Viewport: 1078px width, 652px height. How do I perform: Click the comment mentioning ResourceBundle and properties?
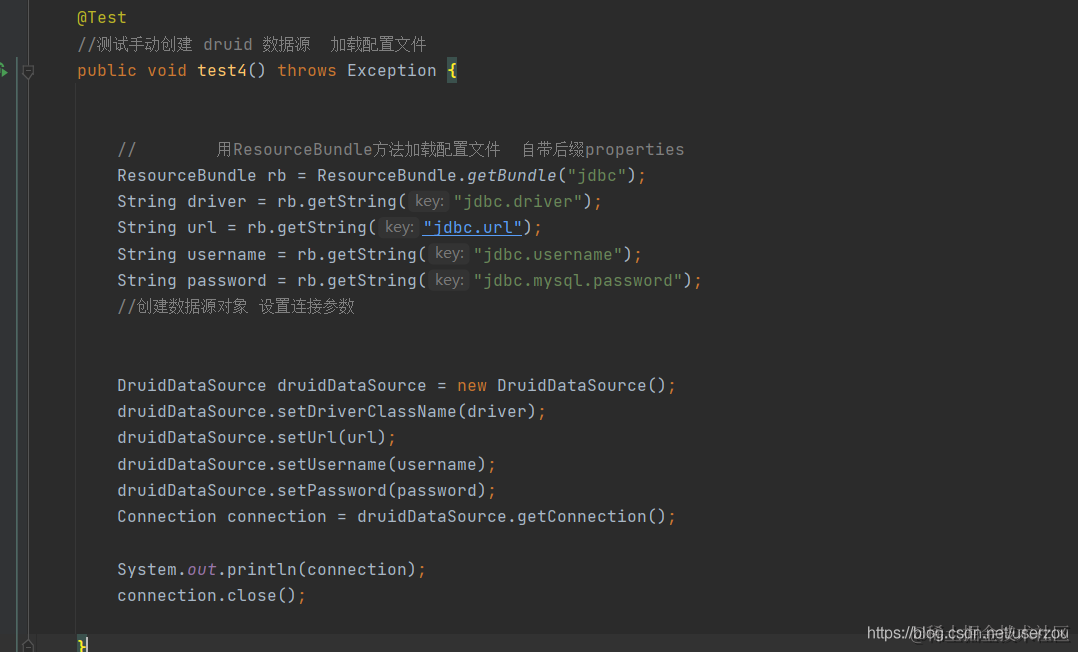pyautogui.click(x=401, y=150)
